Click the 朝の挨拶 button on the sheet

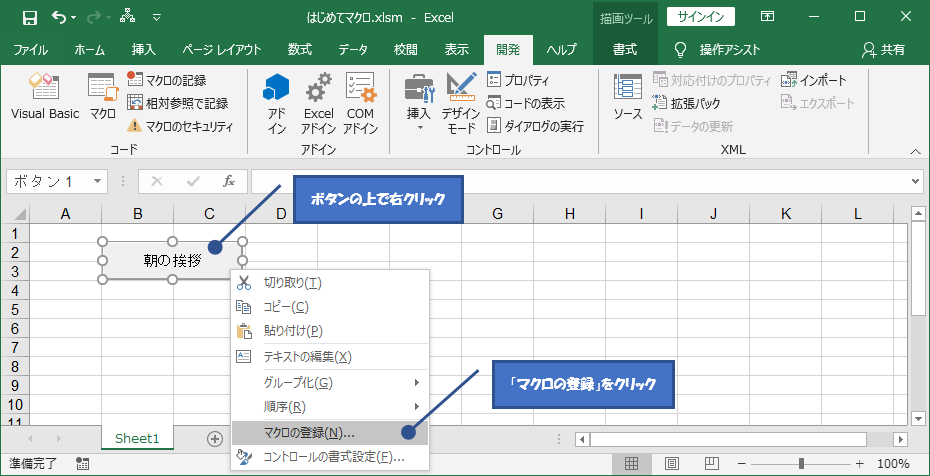pos(173,260)
